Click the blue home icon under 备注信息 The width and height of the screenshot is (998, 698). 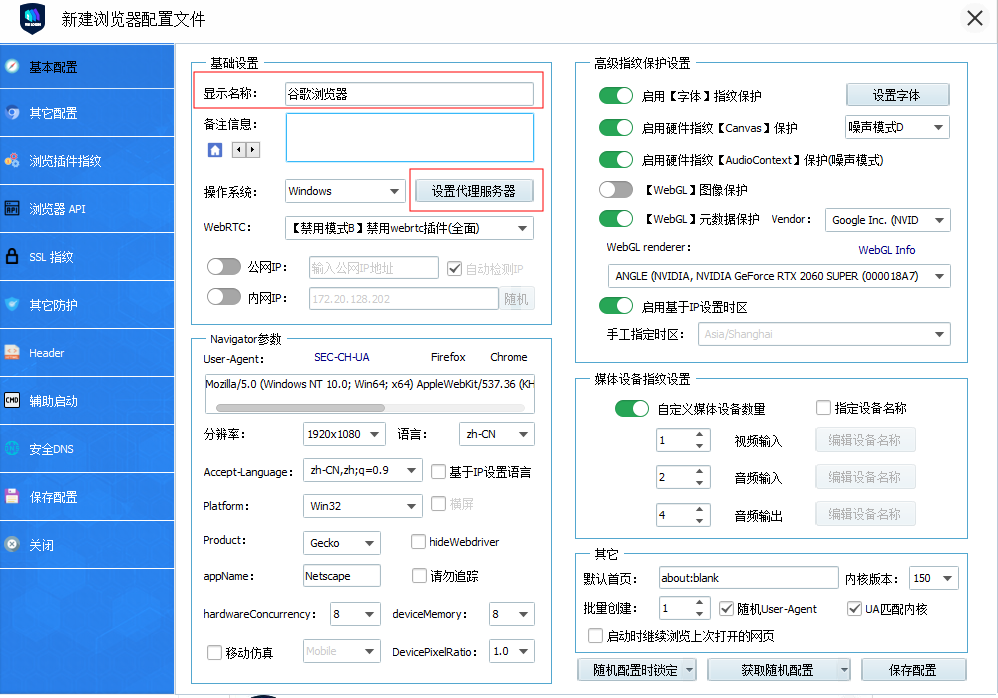(x=215, y=150)
